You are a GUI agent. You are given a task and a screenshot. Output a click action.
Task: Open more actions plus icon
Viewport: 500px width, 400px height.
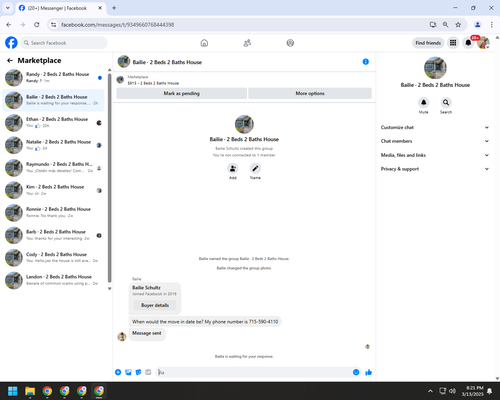click(x=118, y=372)
